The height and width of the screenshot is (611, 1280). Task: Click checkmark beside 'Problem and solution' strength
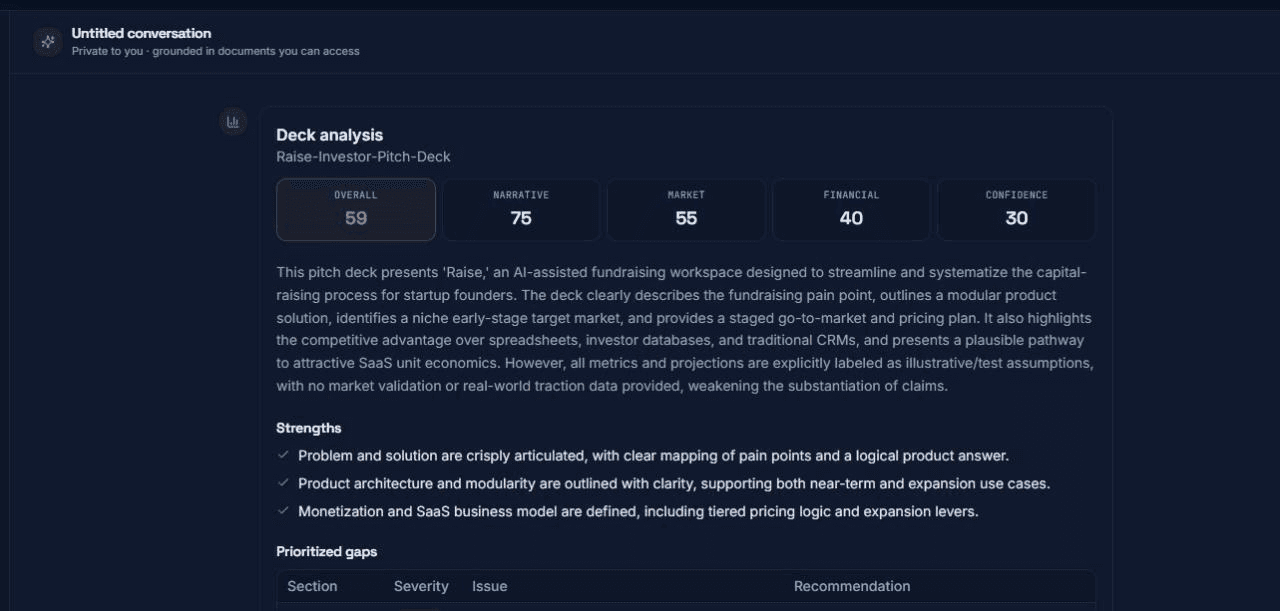pos(283,455)
